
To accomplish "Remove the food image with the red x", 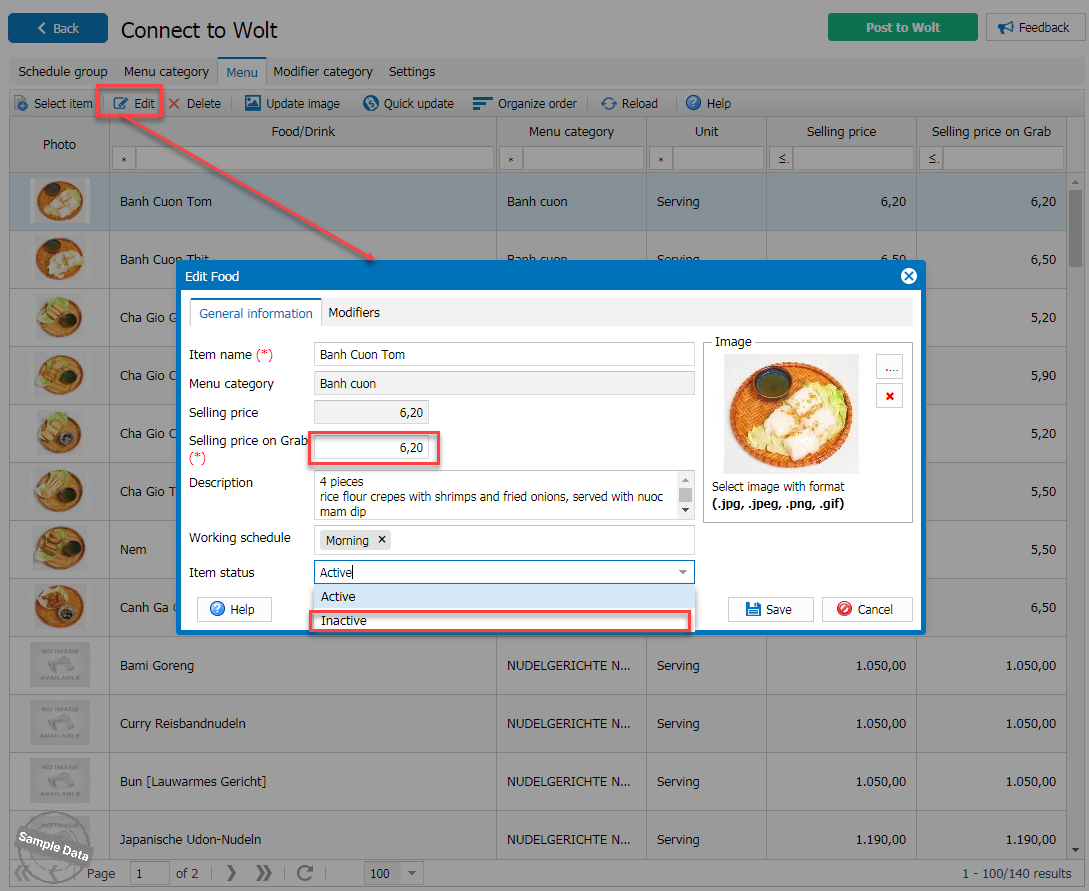I will (890, 396).
